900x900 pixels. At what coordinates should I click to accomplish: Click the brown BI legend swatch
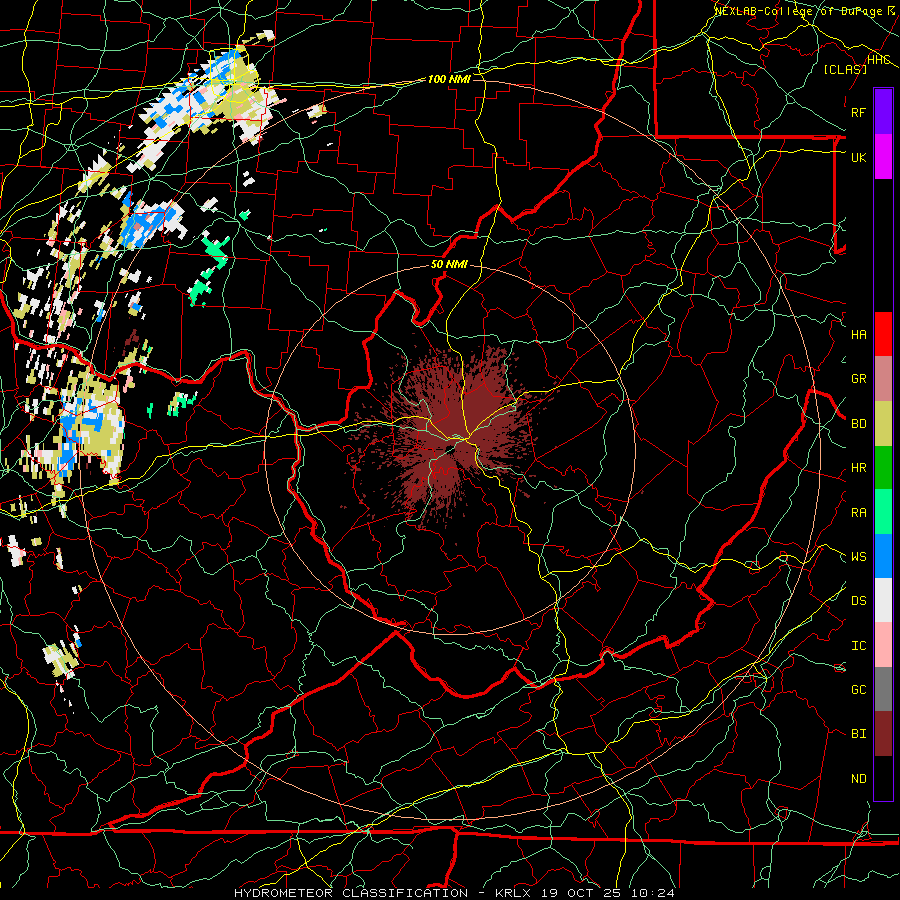[883, 734]
